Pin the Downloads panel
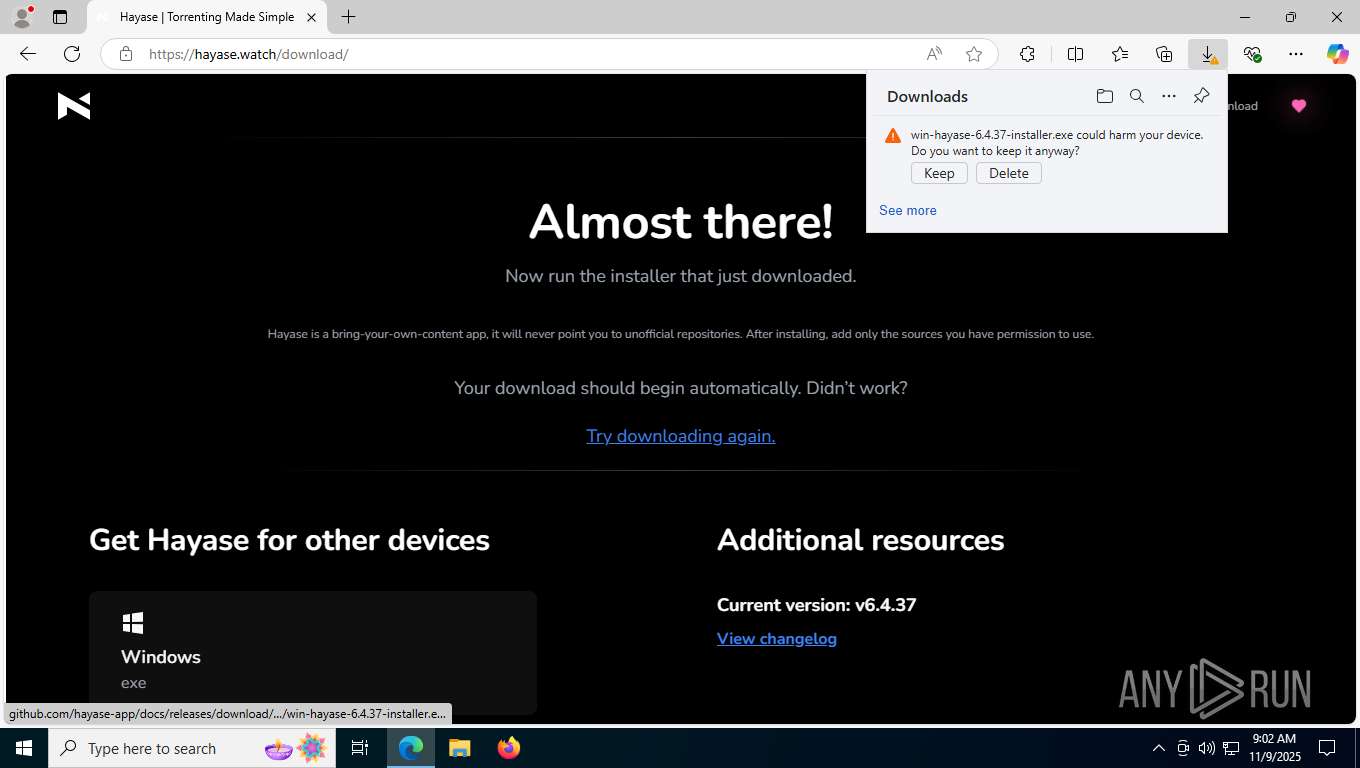The height and width of the screenshot is (768, 1360). pyautogui.click(x=1201, y=96)
